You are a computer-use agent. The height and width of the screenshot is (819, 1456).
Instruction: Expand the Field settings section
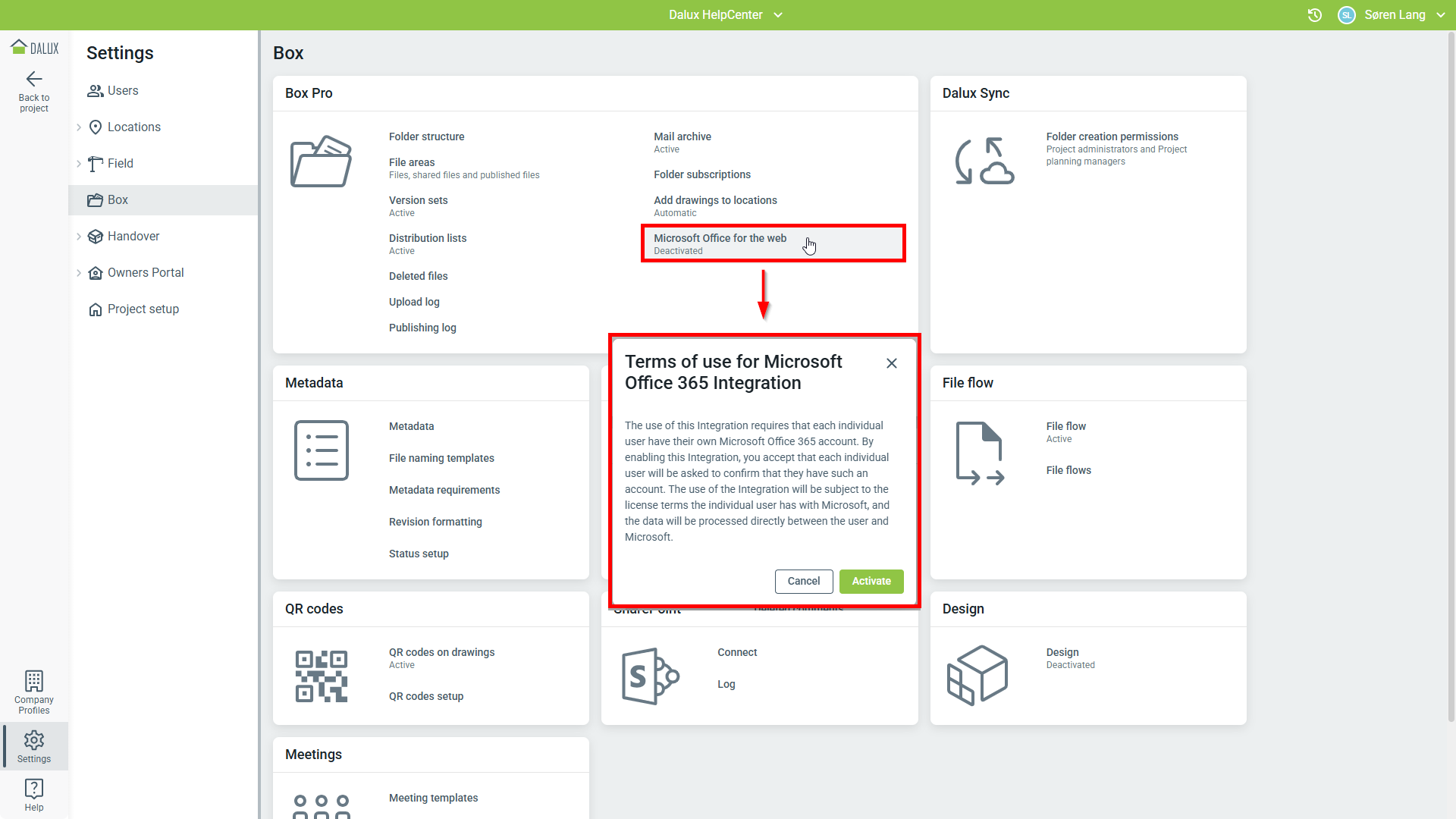(x=79, y=164)
